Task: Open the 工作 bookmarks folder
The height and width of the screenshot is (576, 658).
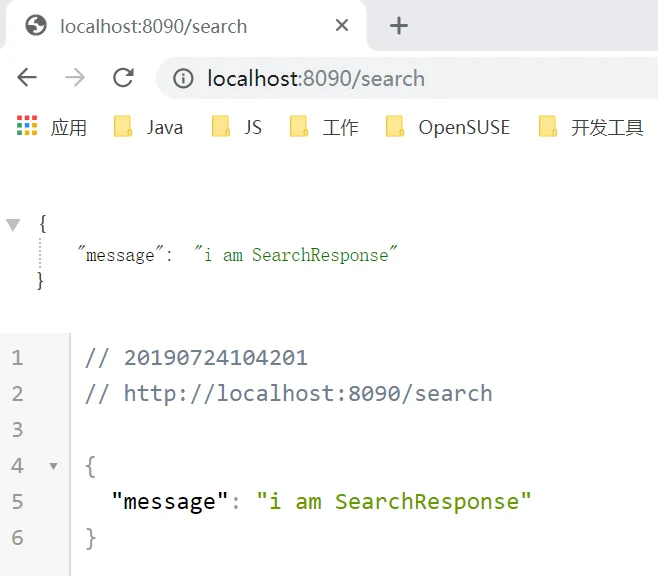Action: tap(325, 127)
